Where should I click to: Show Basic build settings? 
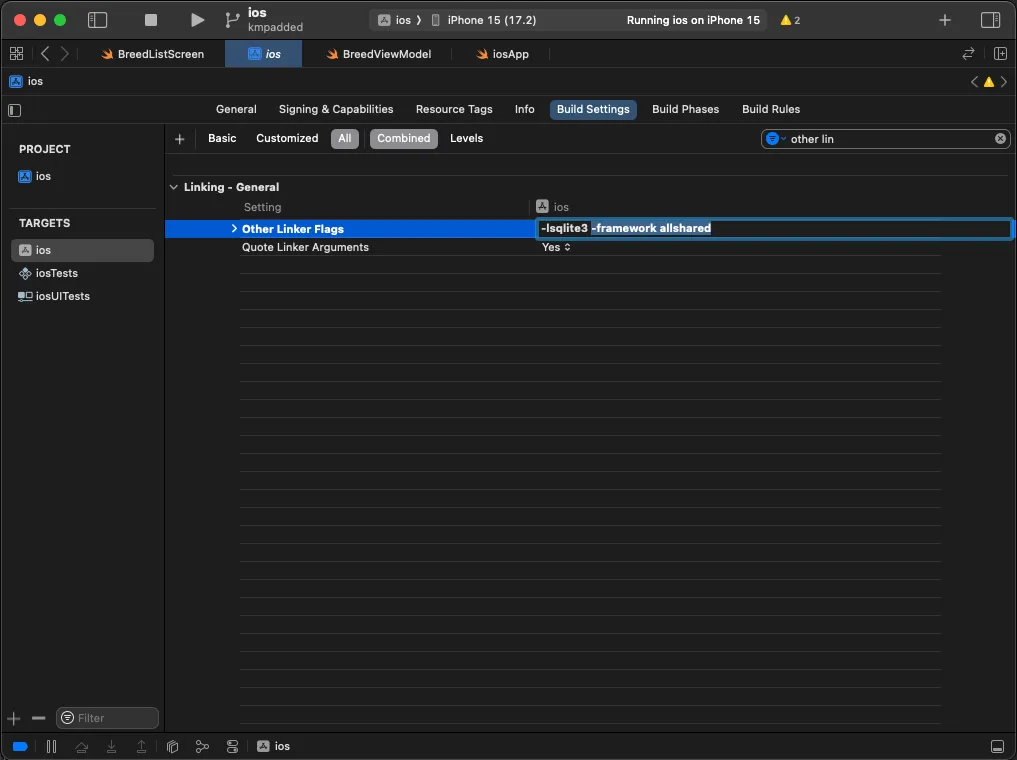[x=222, y=138]
